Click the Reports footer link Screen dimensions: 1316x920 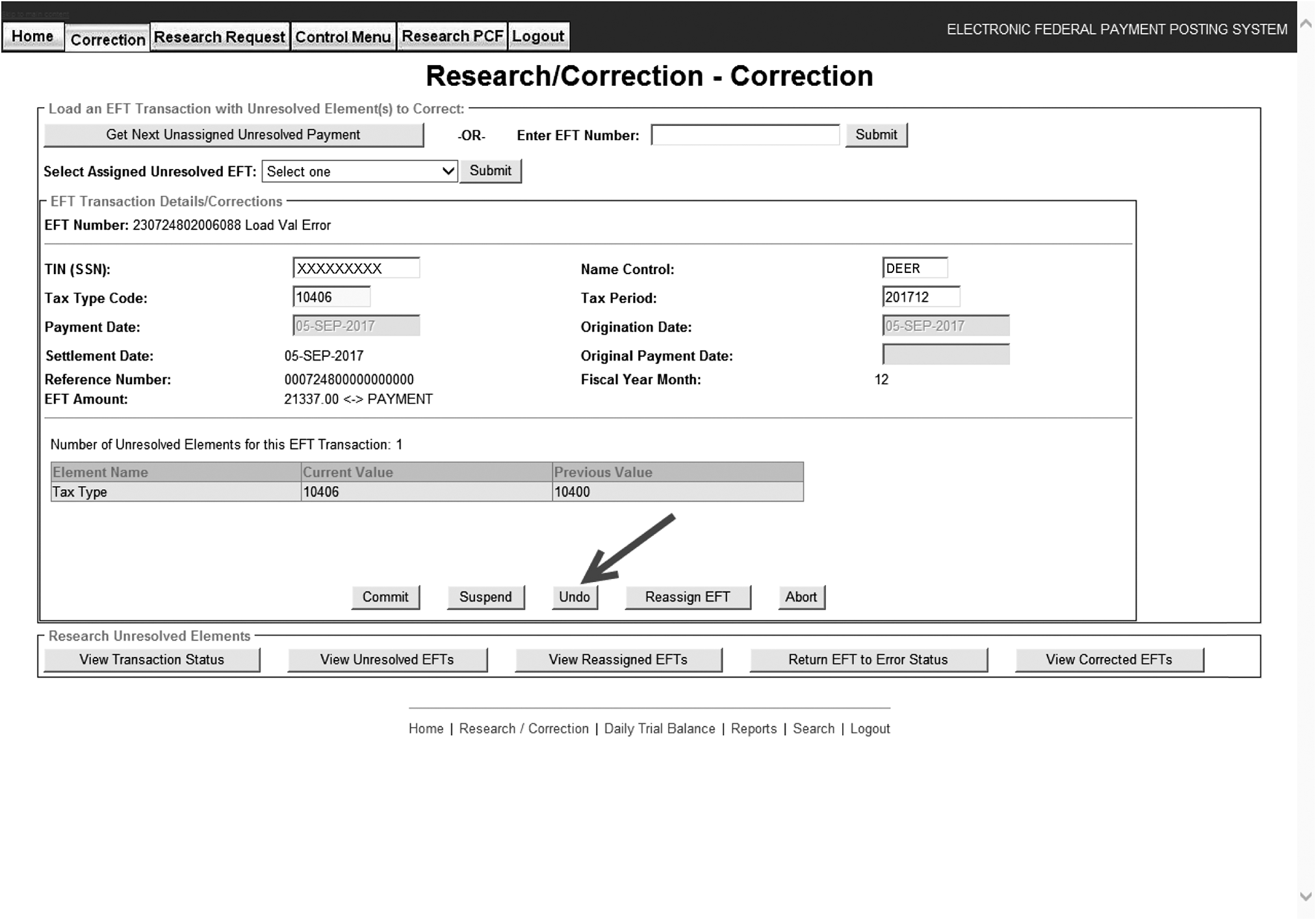753,729
